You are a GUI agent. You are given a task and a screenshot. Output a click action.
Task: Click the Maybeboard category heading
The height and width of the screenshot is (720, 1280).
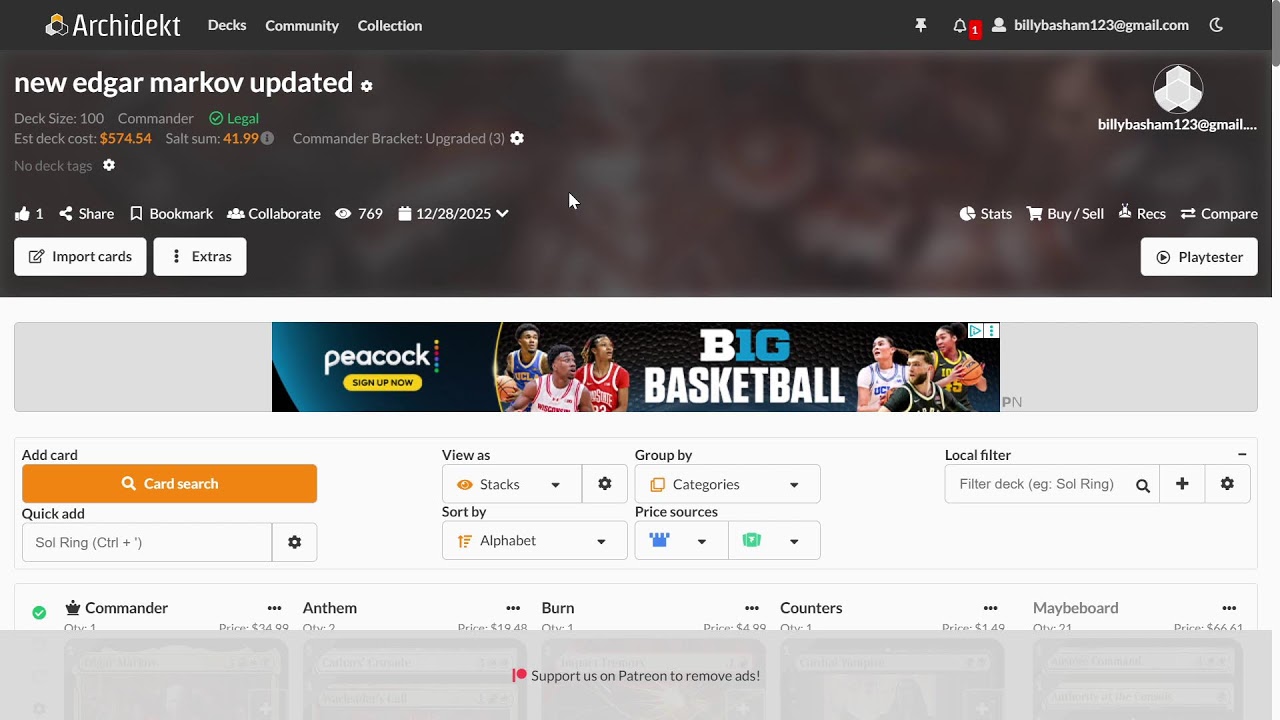coord(1076,608)
